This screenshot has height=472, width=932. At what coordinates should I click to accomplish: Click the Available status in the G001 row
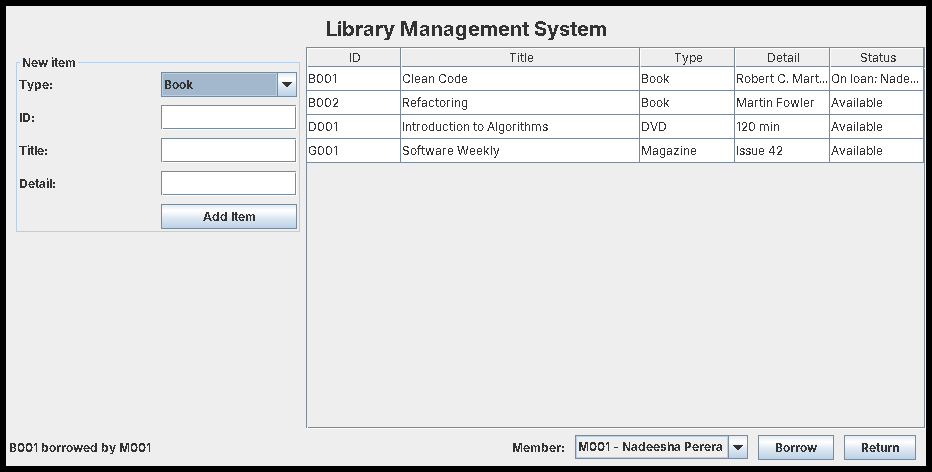coord(877,150)
